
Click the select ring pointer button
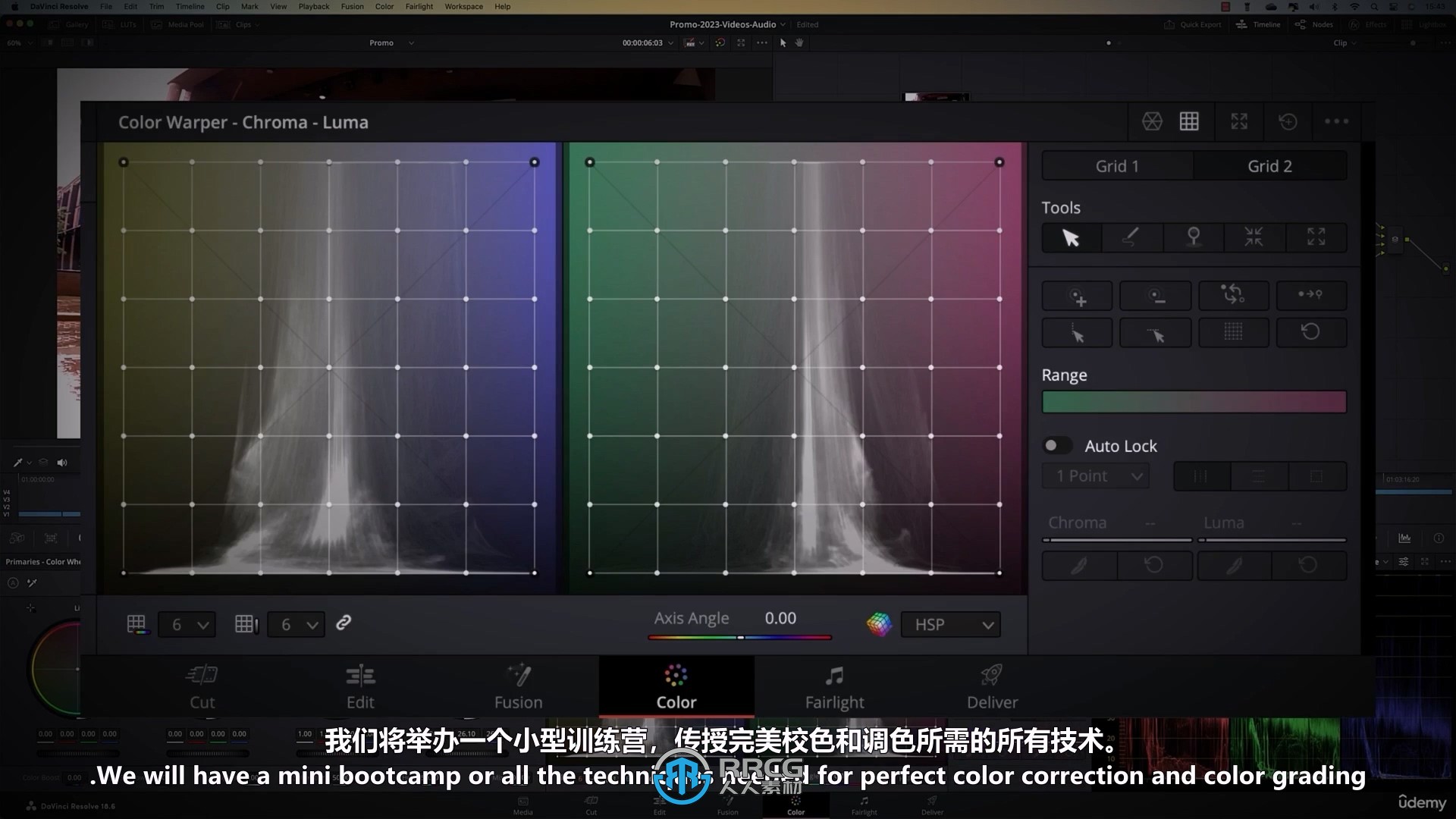click(x=1156, y=333)
